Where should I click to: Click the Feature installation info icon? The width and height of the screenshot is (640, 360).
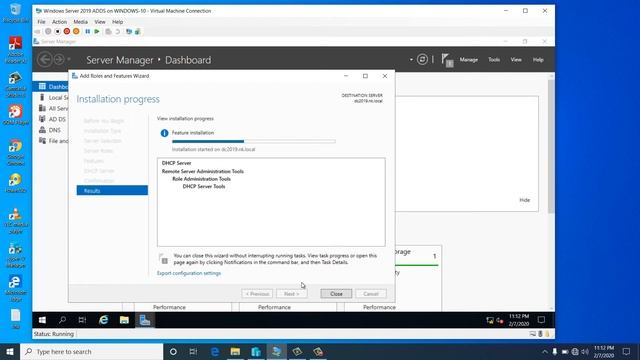click(164, 133)
